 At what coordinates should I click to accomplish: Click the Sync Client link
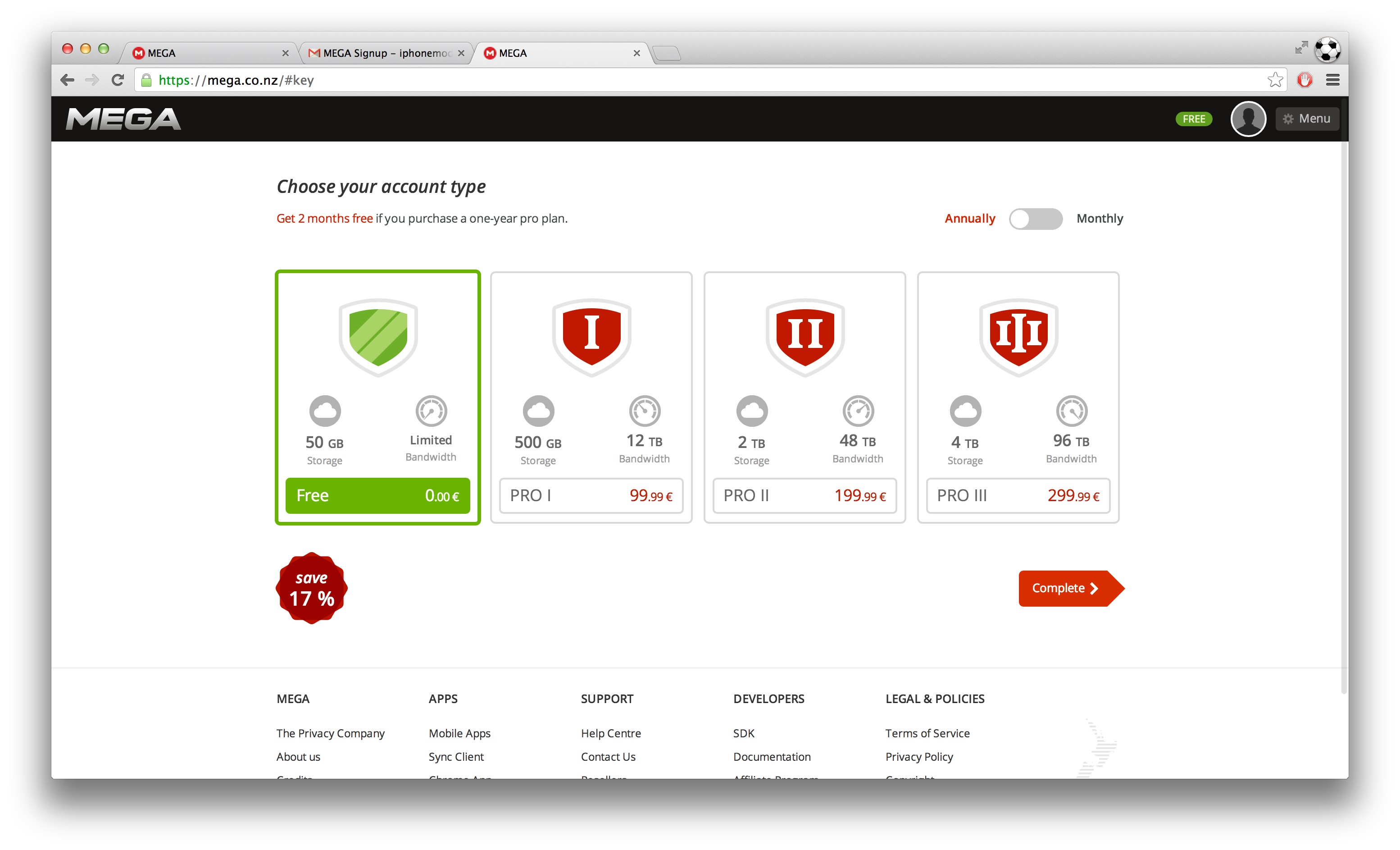coord(456,757)
